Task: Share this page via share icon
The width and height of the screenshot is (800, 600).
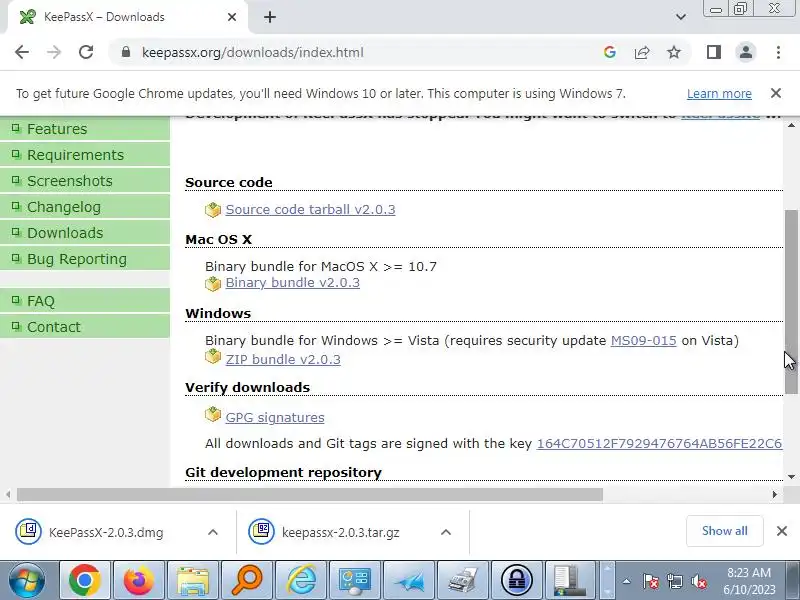Action: [642, 52]
